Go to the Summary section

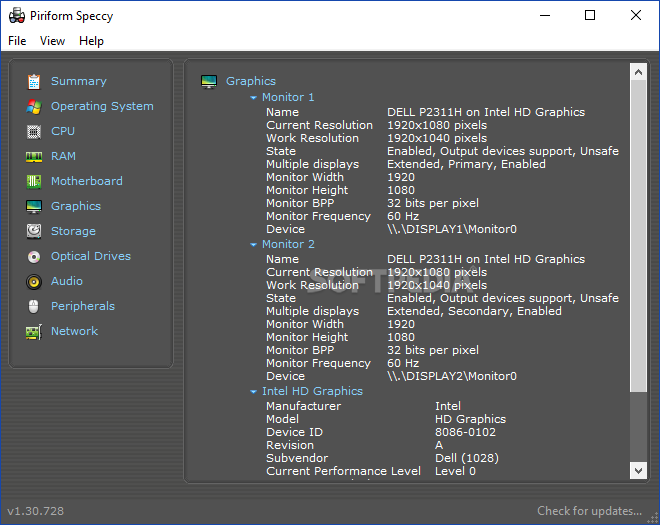pos(79,81)
